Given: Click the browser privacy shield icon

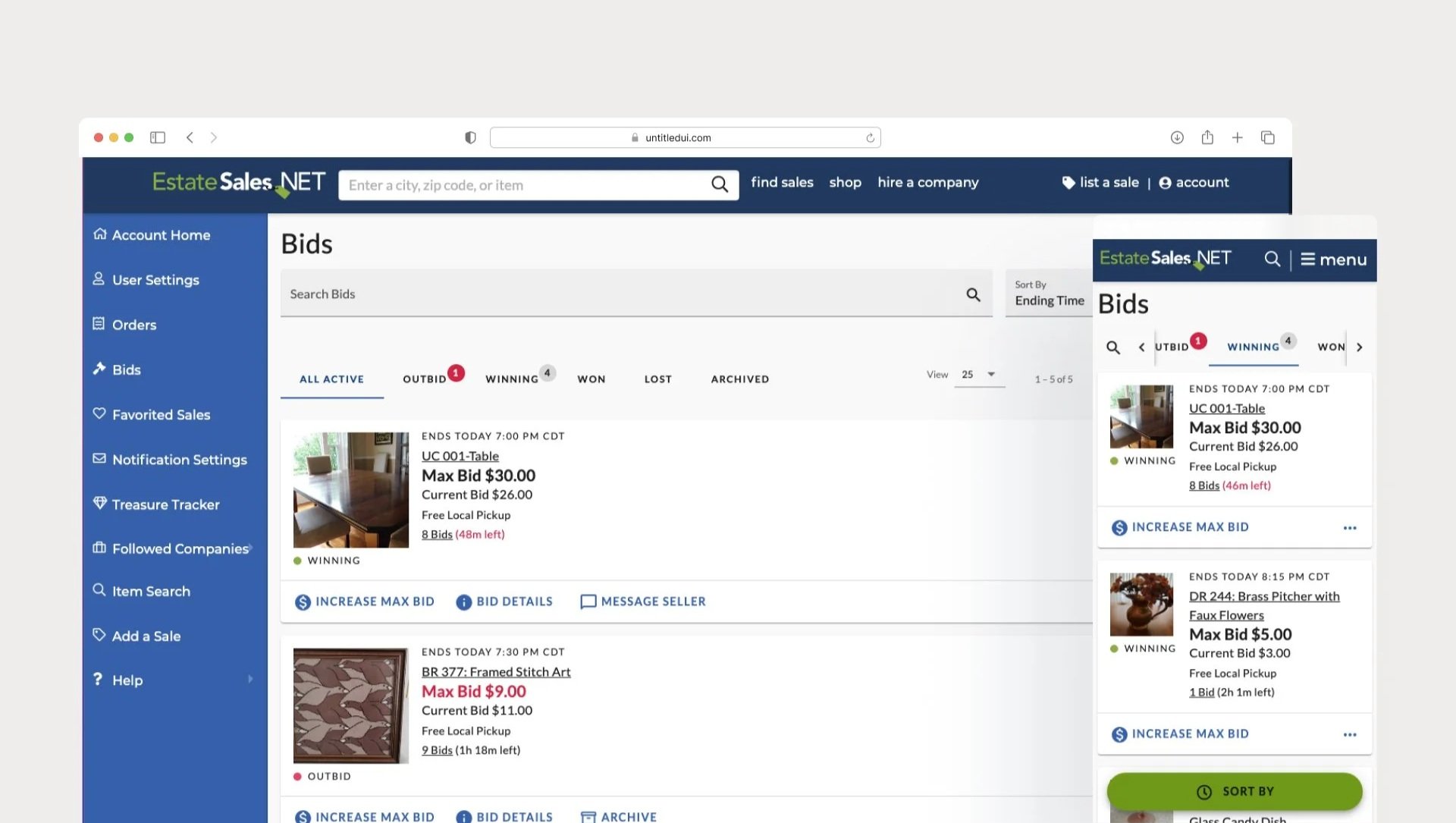Looking at the screenshot, I should click(x=470, y=137).
